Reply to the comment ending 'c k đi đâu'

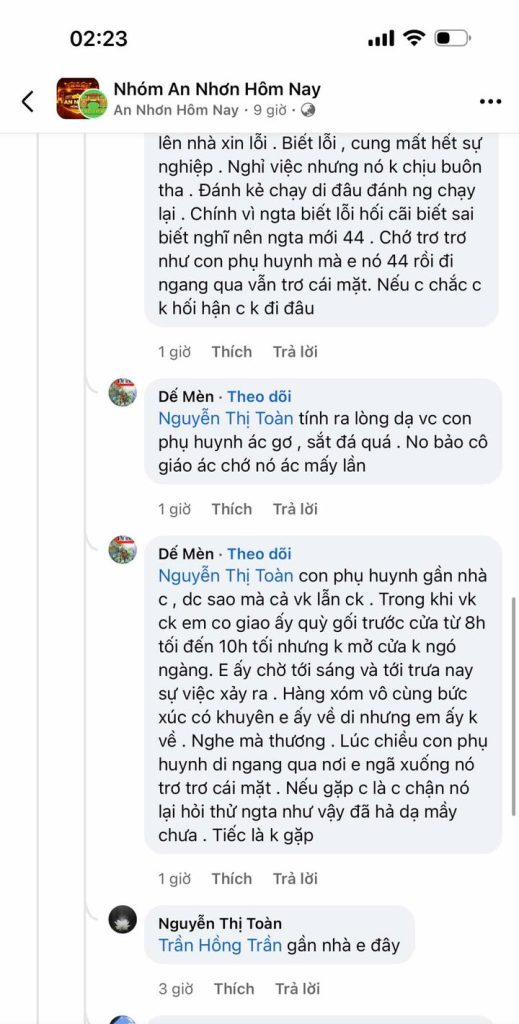[x=295, y=351]
